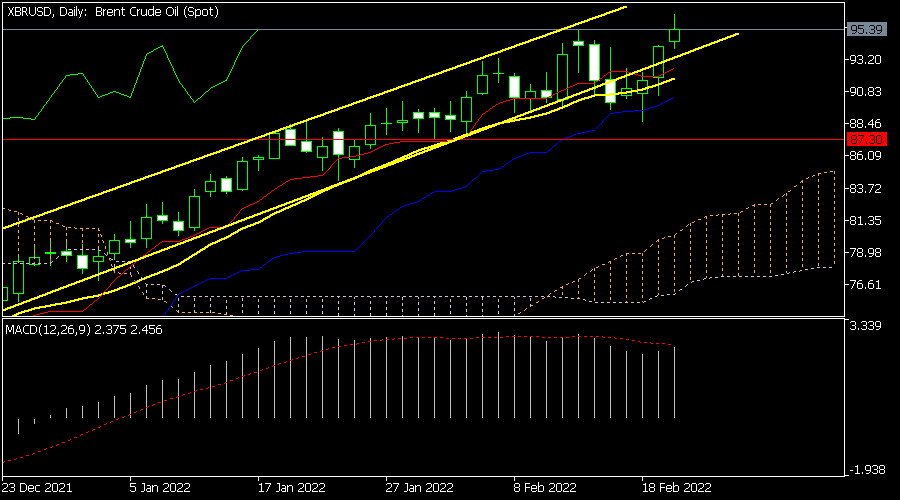Click the 90.83 price axis value
Viewport: 900px width, 500px height.
tap(866, 92)
